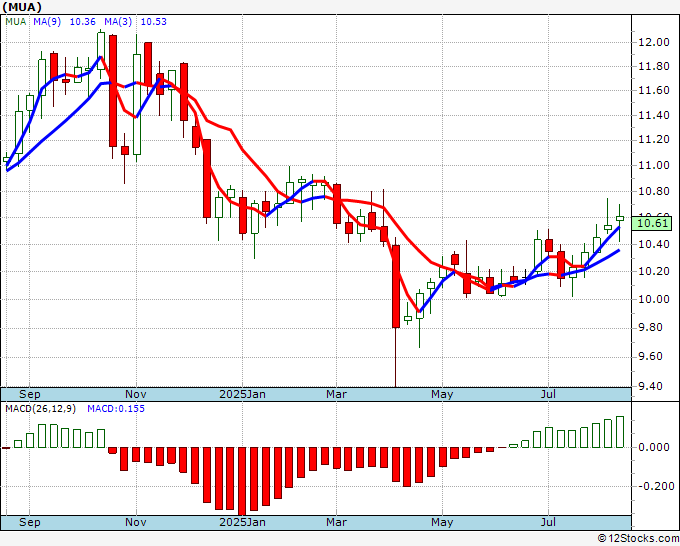Click the latest green candlestick near 10.61
The image size is (680, 546).
(620, 219)
